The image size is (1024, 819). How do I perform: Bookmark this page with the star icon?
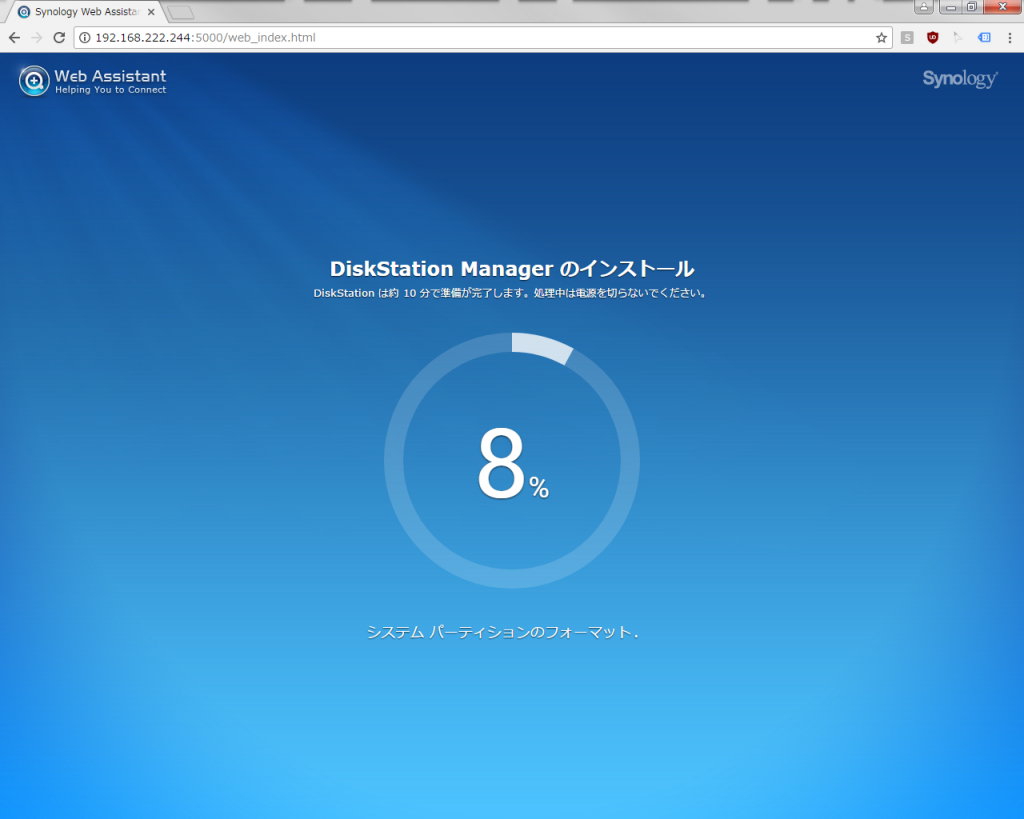click(881, 38)
